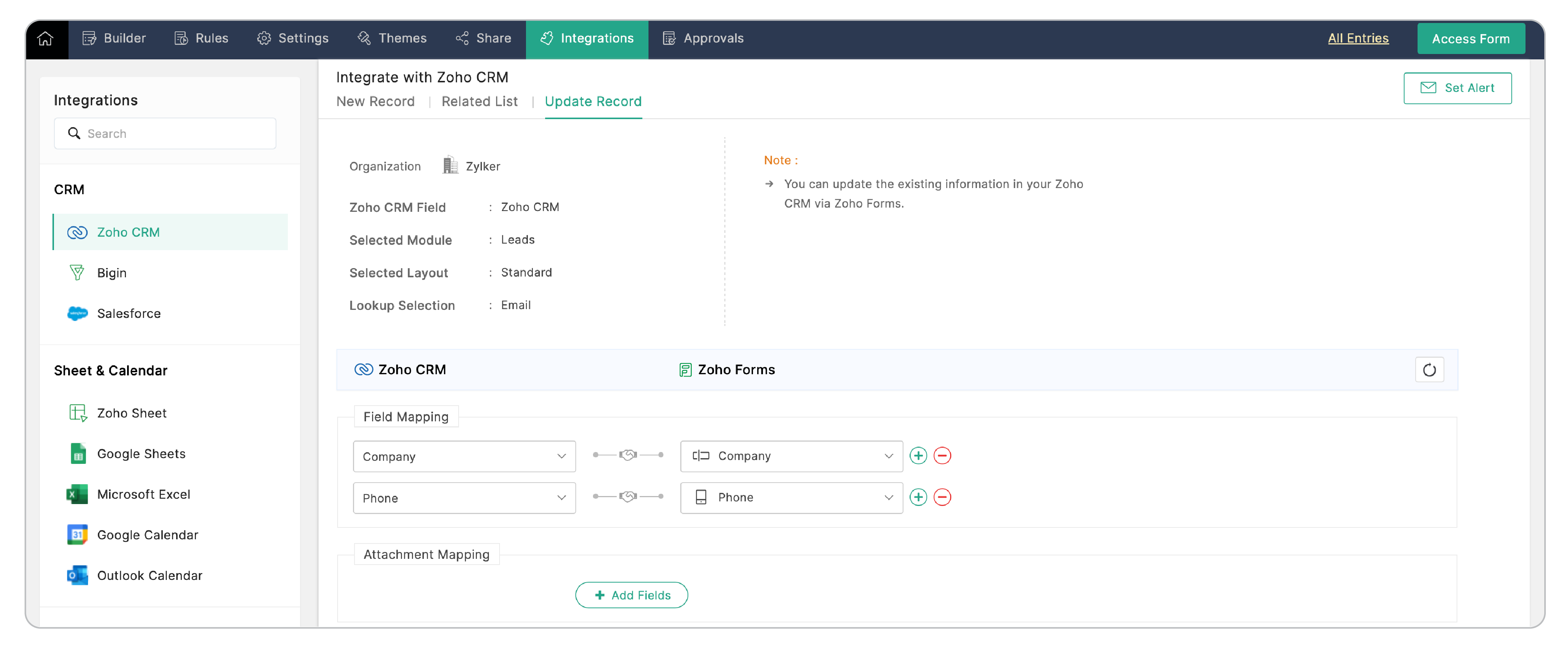The width and height of the screenshot is (1568, 650).
Task: Click the Add Fields button
Action: (631, 595)
